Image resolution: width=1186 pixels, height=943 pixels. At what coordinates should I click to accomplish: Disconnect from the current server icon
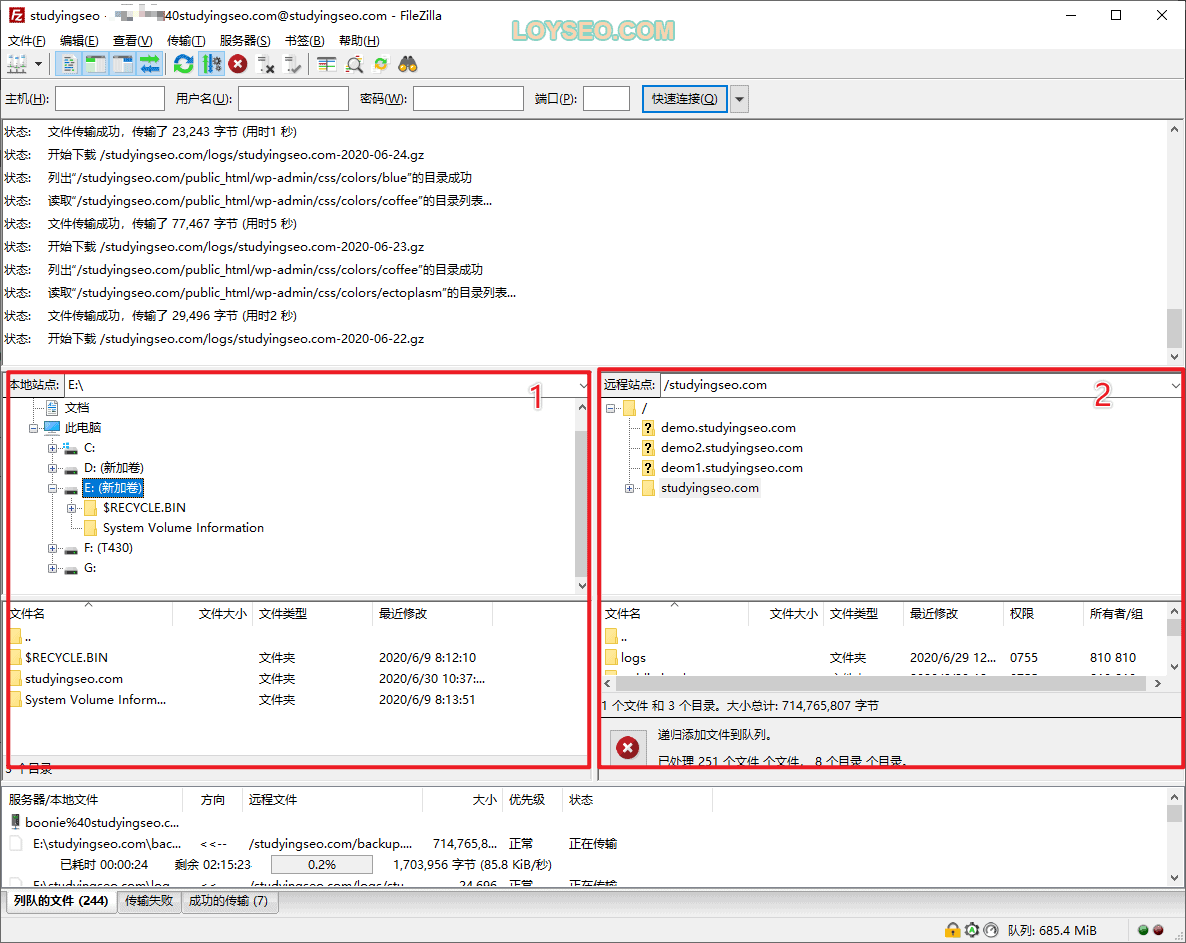tap(265, 64)
